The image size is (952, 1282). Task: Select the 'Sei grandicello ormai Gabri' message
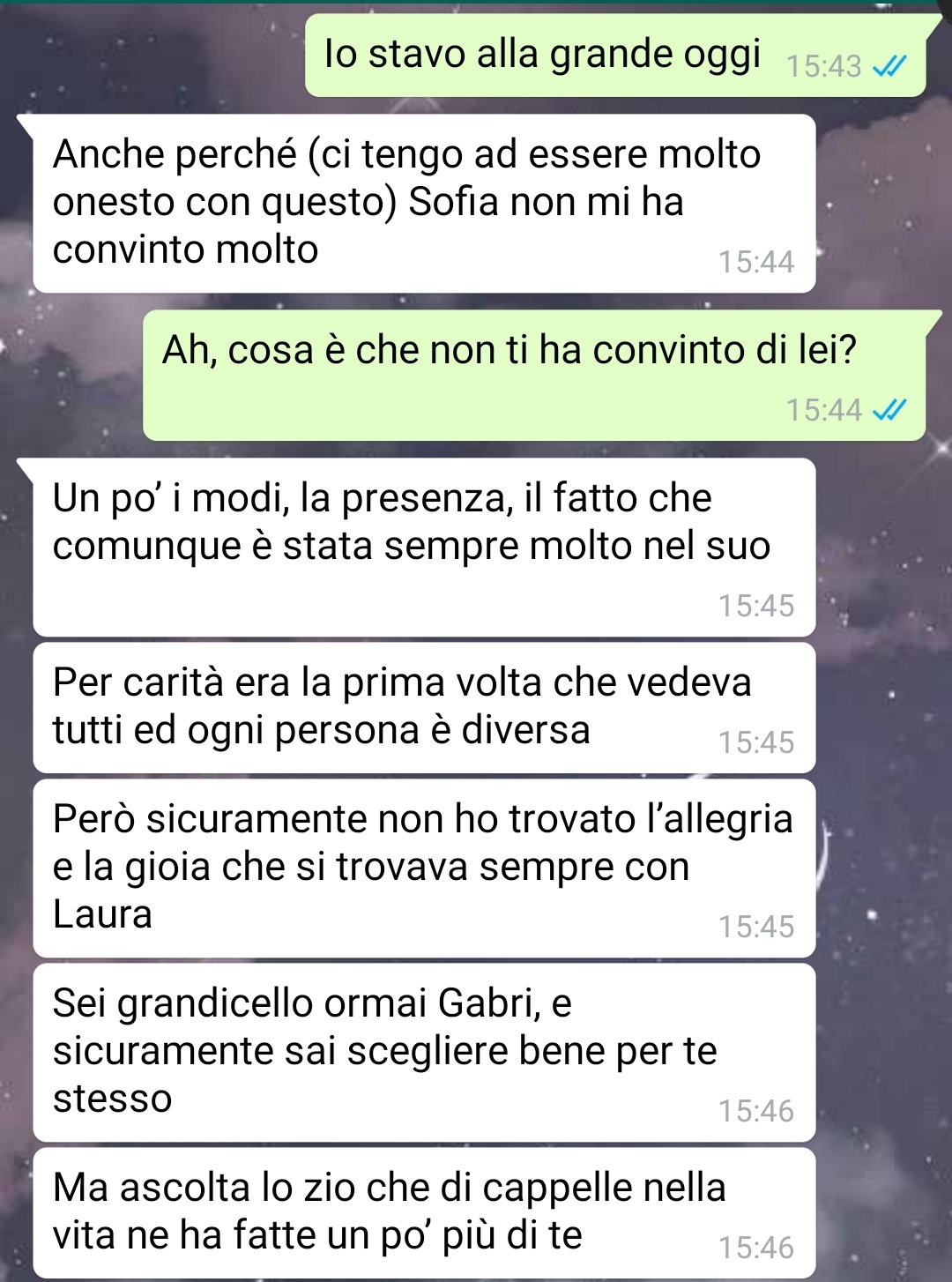(424, 1053)
